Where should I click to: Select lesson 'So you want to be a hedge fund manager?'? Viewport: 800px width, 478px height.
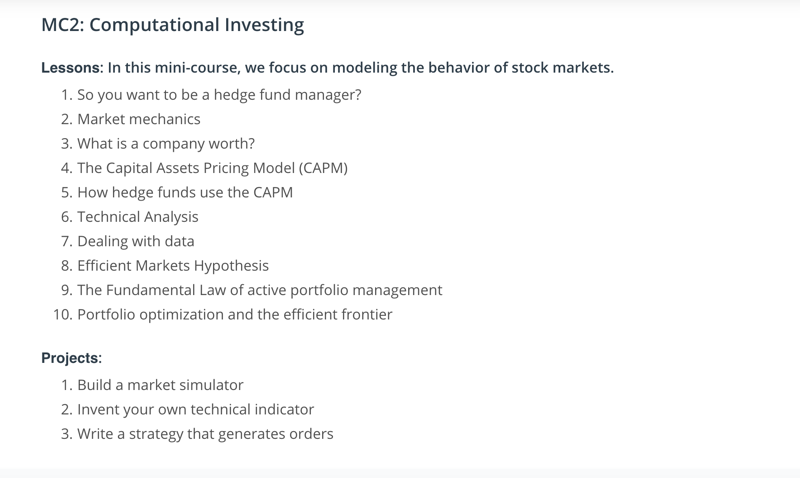(x=219, y=95)
